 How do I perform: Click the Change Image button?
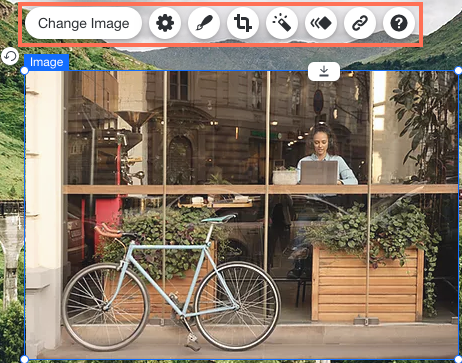tap(83, 23)
